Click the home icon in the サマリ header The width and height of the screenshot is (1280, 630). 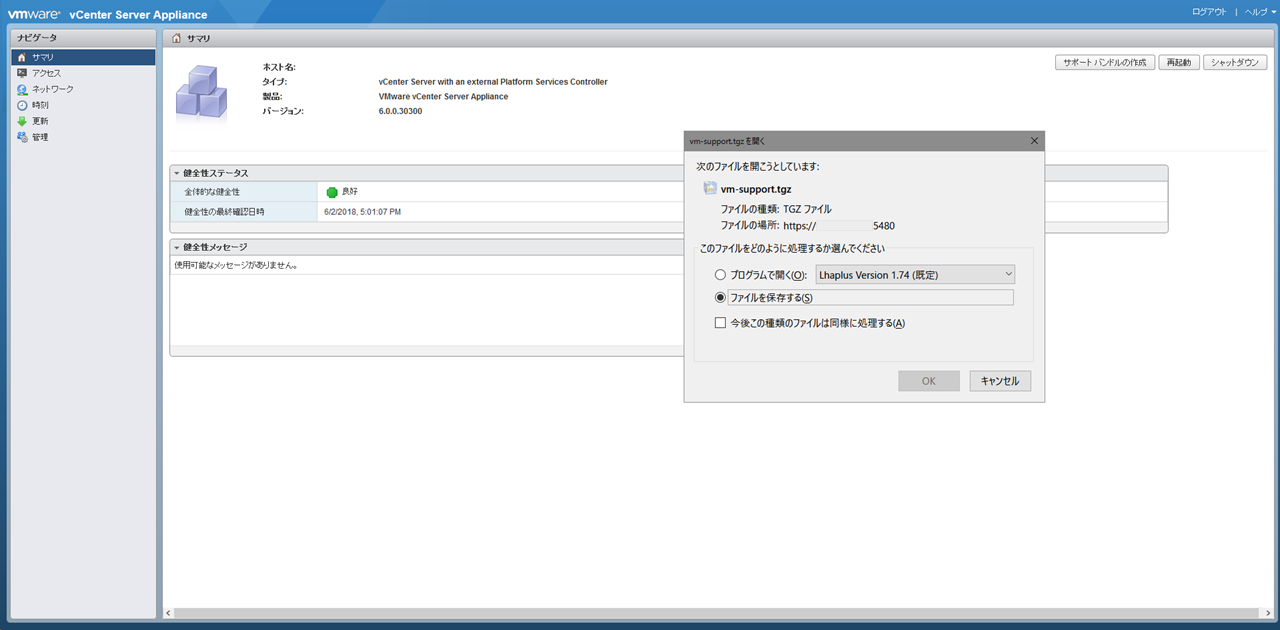pos(177,38)
